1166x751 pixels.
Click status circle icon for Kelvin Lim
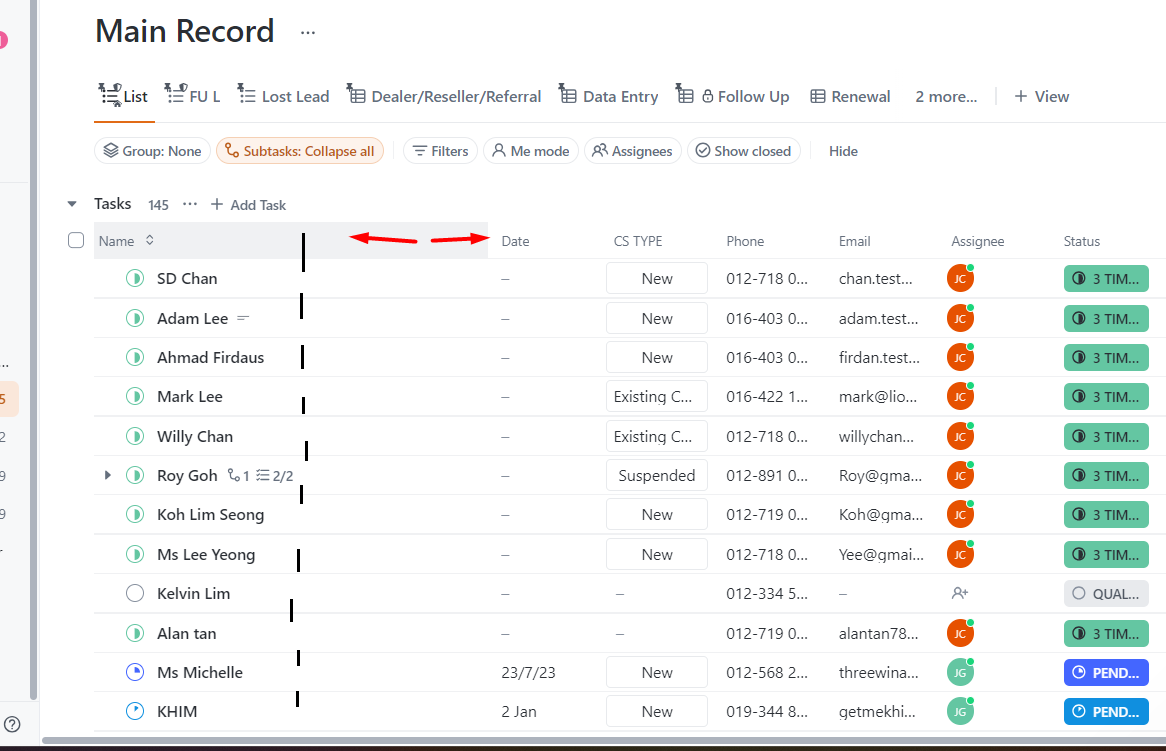[135, 593]
